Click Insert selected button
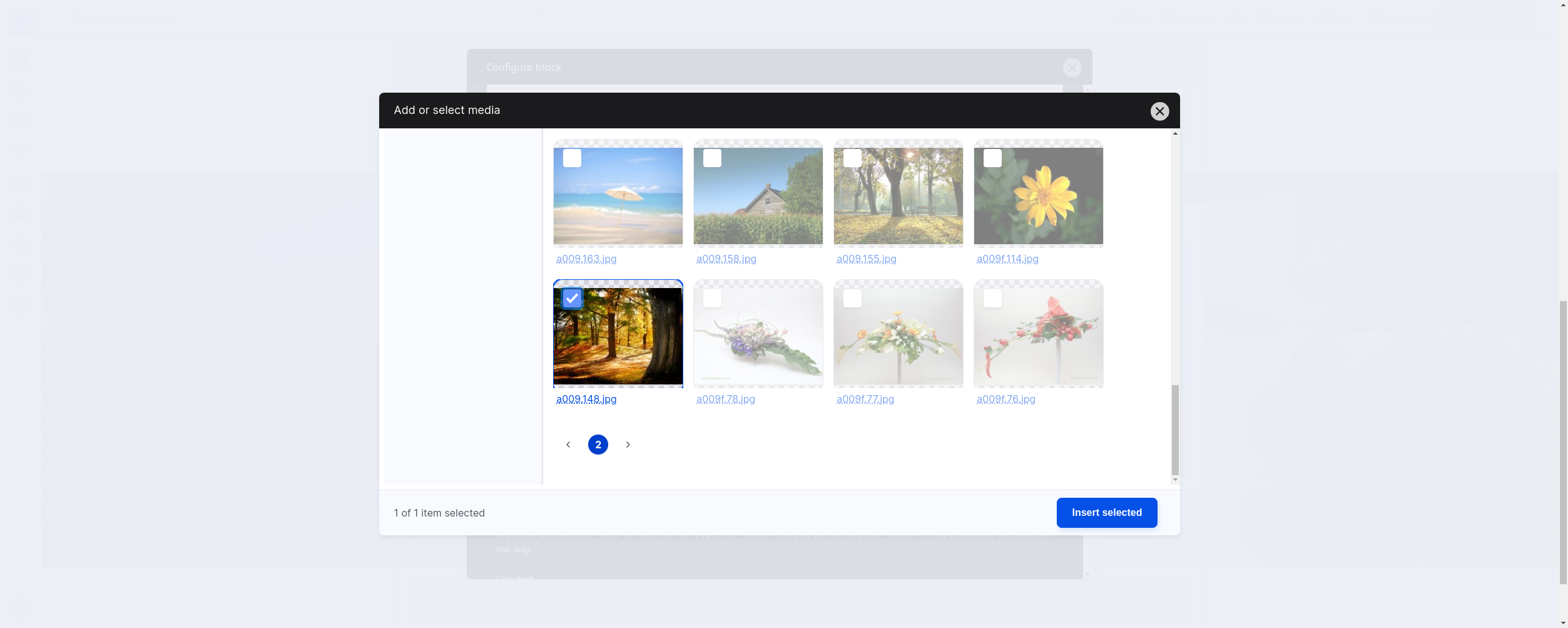 [1106, 513]
